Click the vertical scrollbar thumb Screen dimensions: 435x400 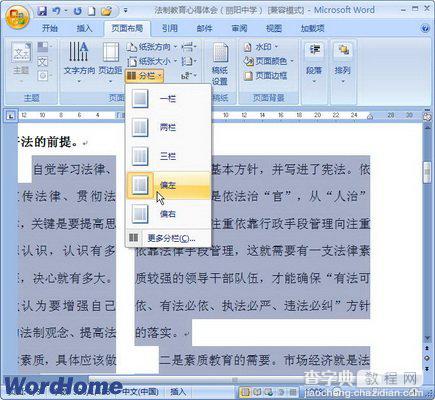click(427, 172)
